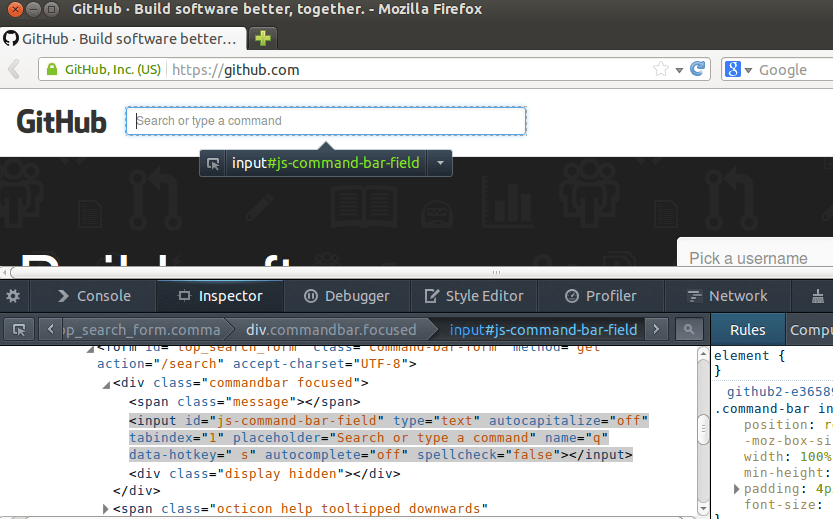This screenshot has height=519, width=833.
Task: Click the .command-bar selector in Rules
Action: click(774, 409)
